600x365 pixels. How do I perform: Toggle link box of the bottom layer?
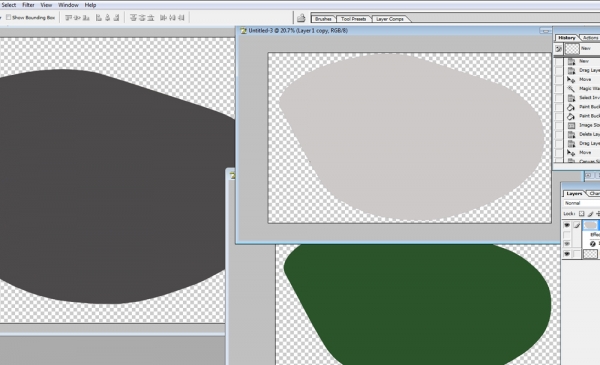click(x=577, y=254)
